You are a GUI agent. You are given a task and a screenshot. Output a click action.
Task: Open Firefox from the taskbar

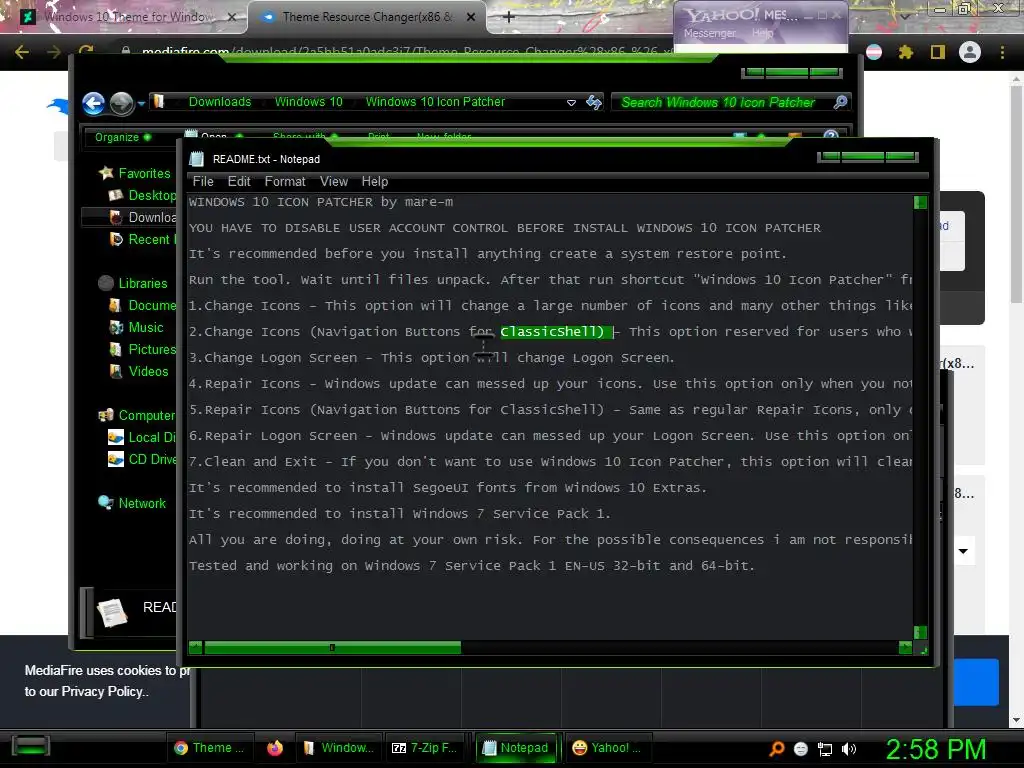coord(275,748)
